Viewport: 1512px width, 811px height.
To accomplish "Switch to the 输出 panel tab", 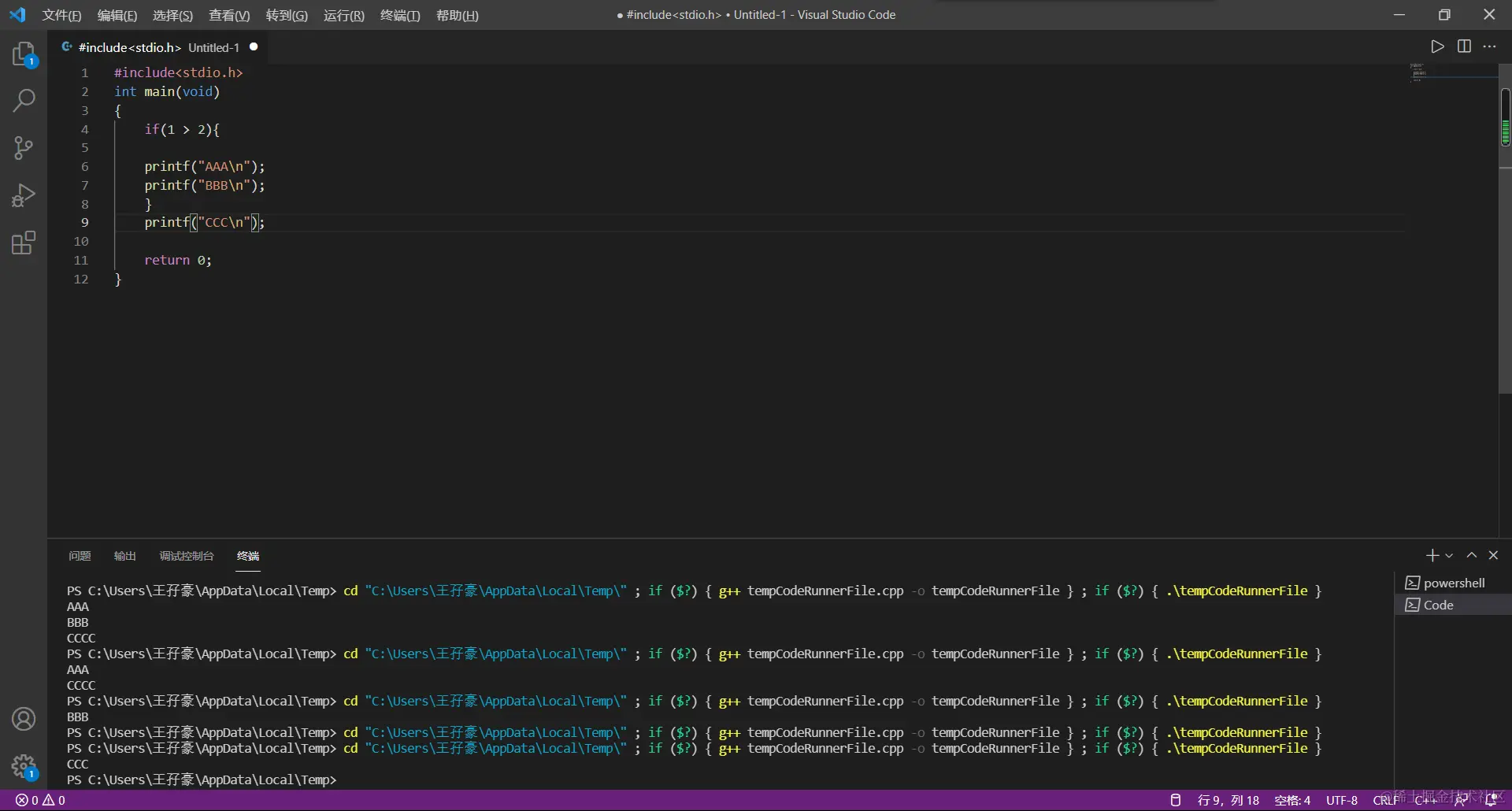I will pyautogui.click(x=124, y=556).
